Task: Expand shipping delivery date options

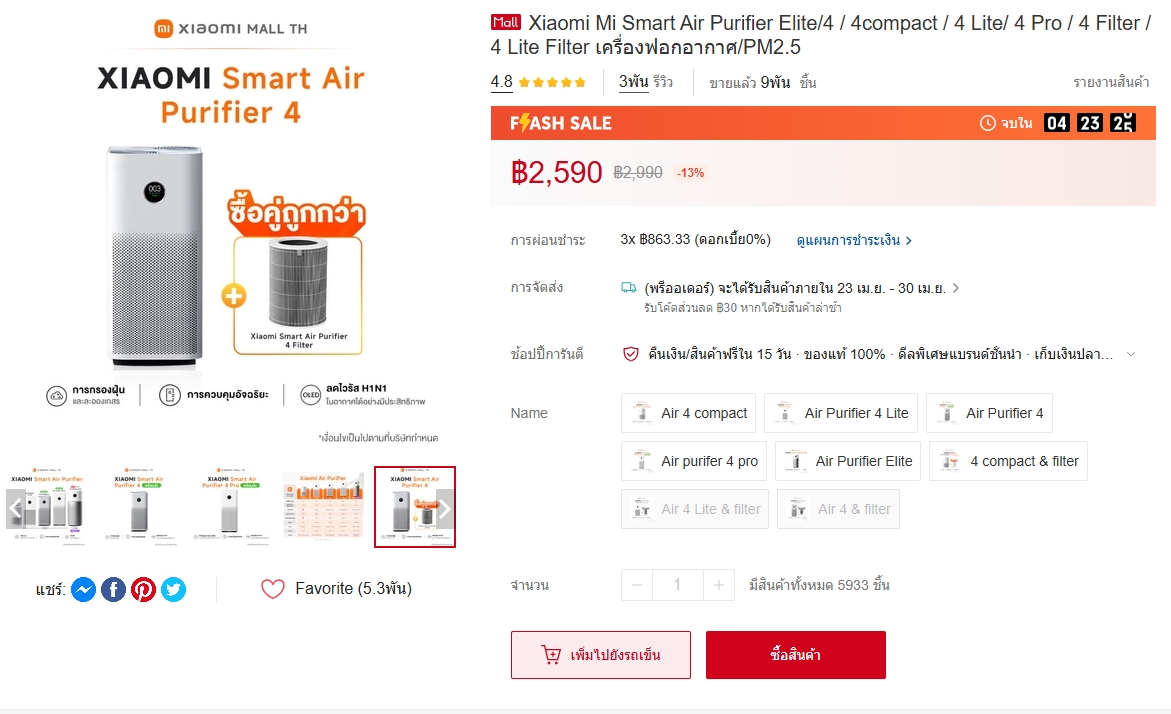Action: coord(956,288)
